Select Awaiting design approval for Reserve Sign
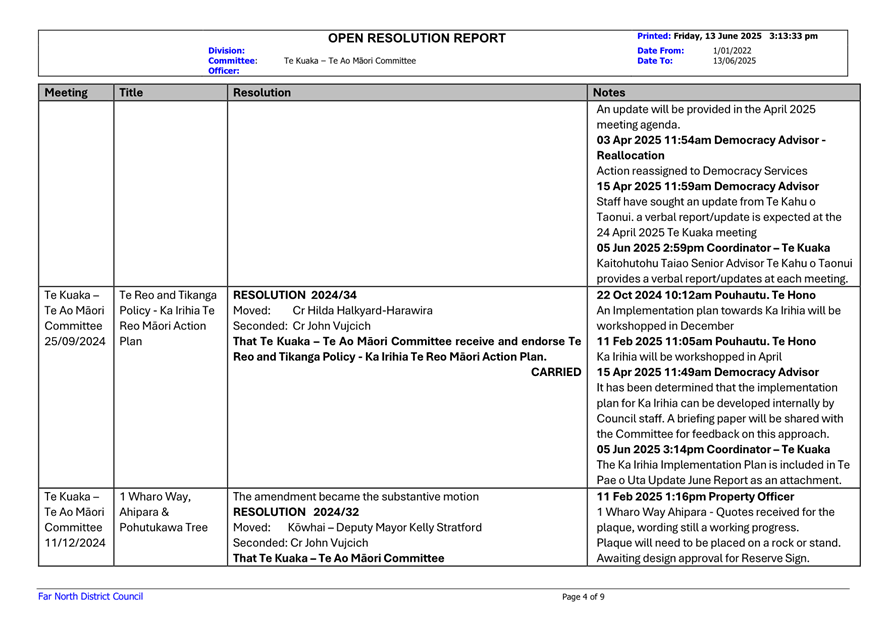Screen dimensions: 885x626 tap(703, 558)
